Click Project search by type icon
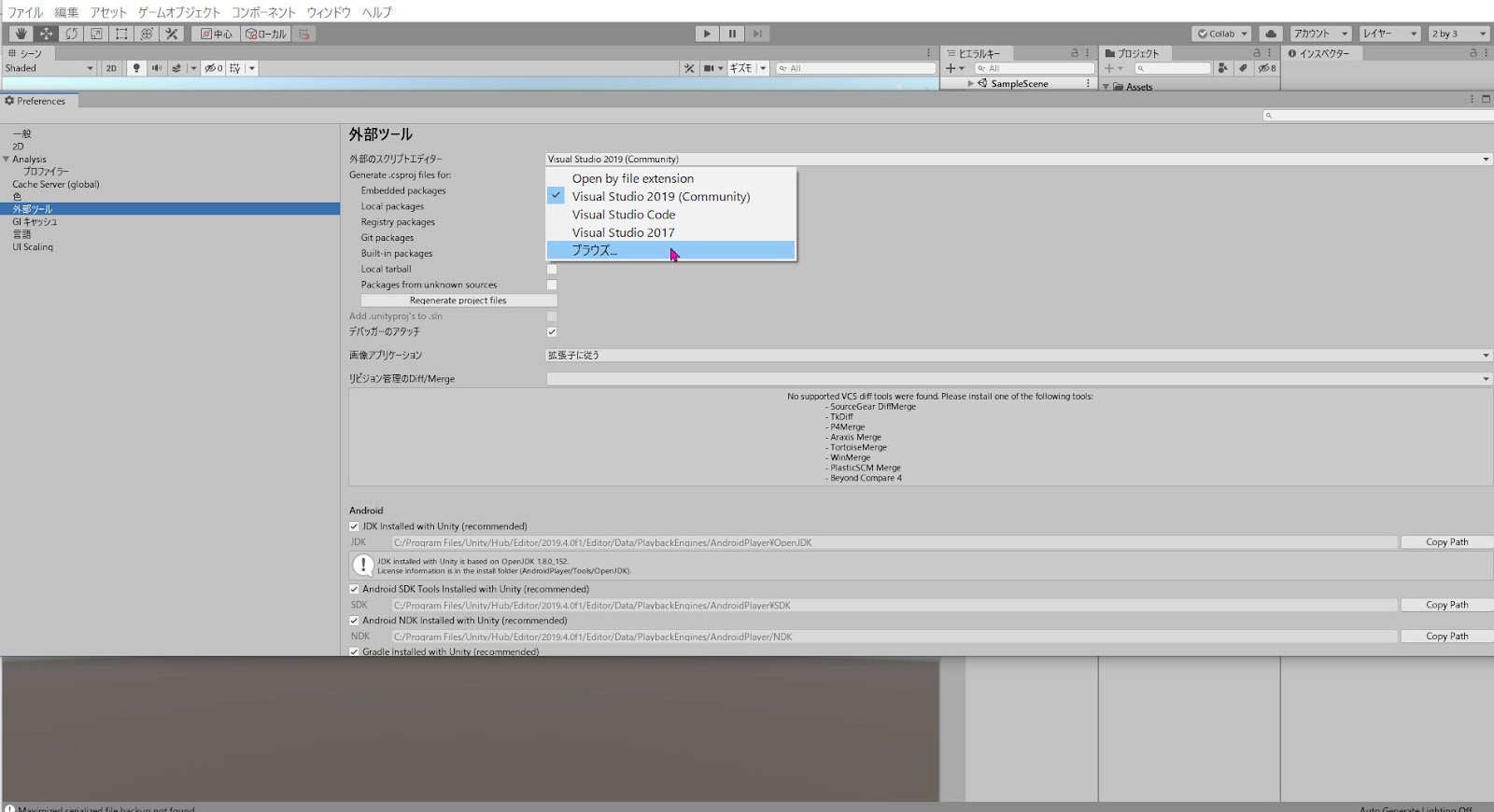The image size is (1494, 812). point(1223,68)
